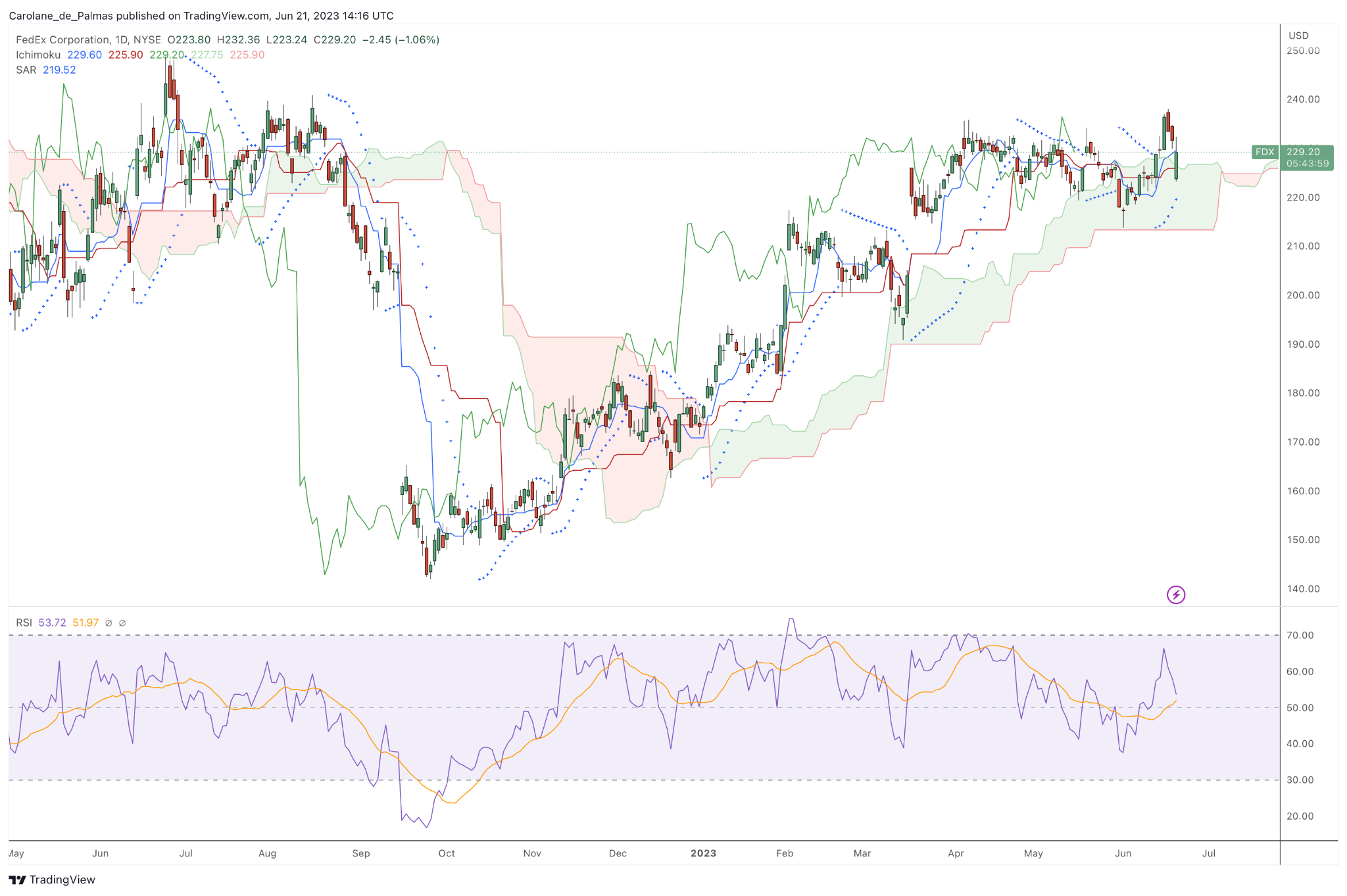This screenshot has height=896, width=1347.
Task: Click the dark red Ichimoku value 225.90
Action: [x=126, y=55]
